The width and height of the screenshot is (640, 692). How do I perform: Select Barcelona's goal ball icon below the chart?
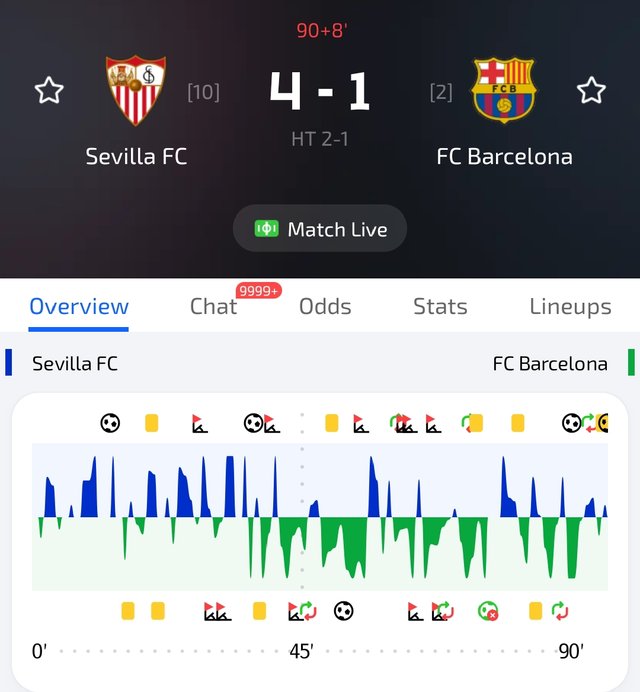pos(343,610)
